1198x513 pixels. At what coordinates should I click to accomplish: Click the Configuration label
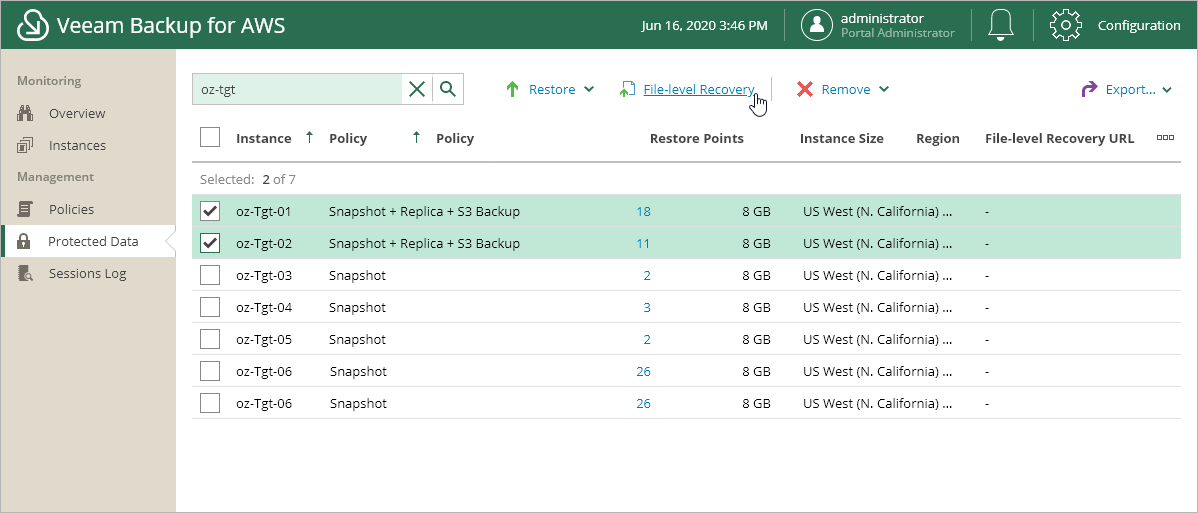pos(1138,25)
